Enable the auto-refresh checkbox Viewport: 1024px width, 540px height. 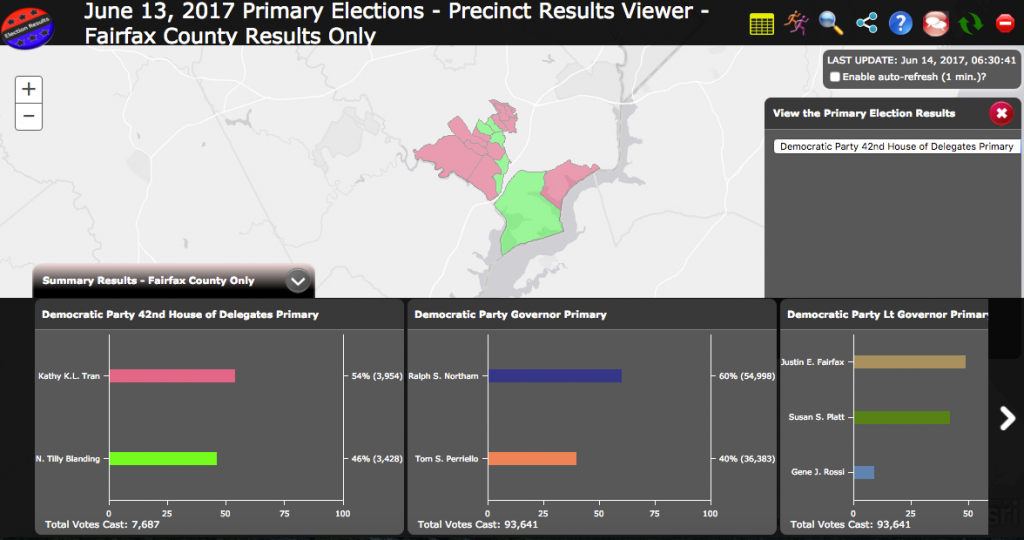(x=835, y=77)
